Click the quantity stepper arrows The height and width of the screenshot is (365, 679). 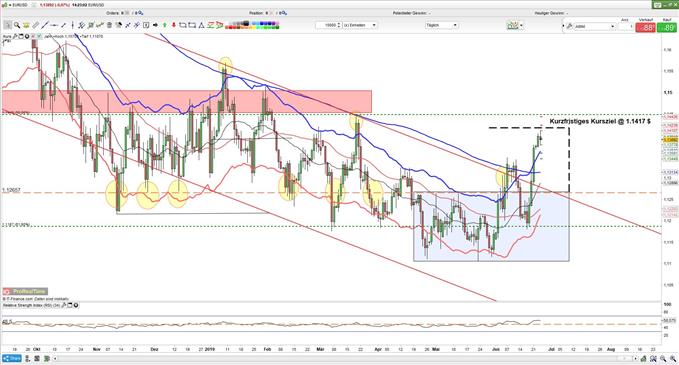pos(339,25)
